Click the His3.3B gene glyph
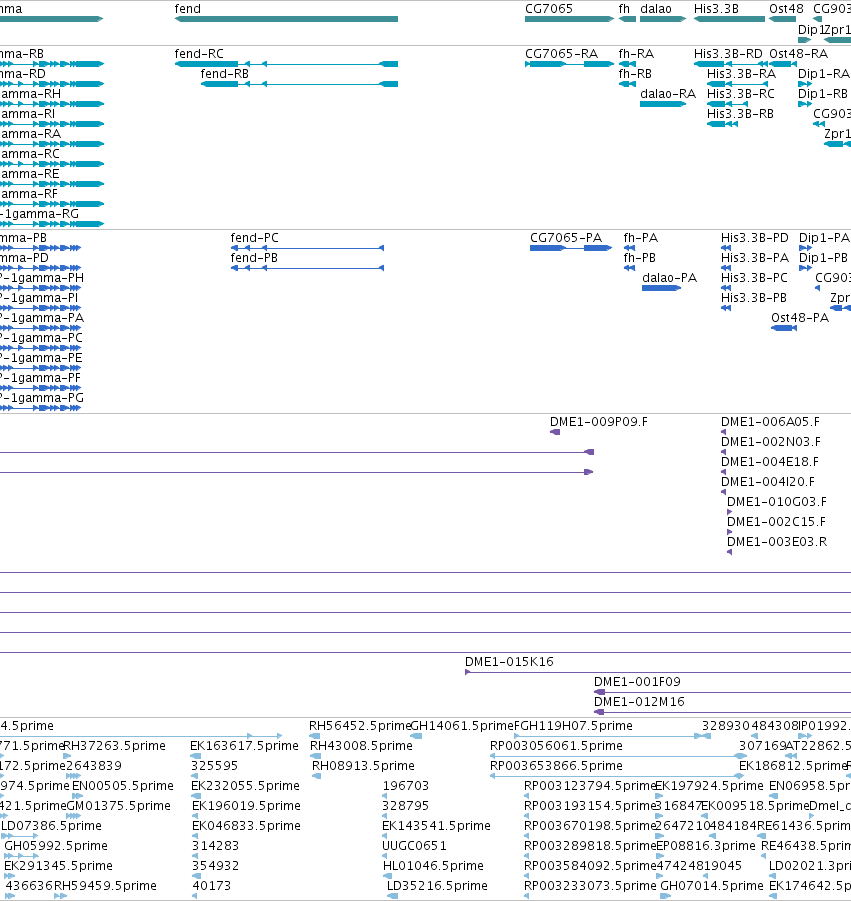The image size is (851, 901). pos(729,19)
